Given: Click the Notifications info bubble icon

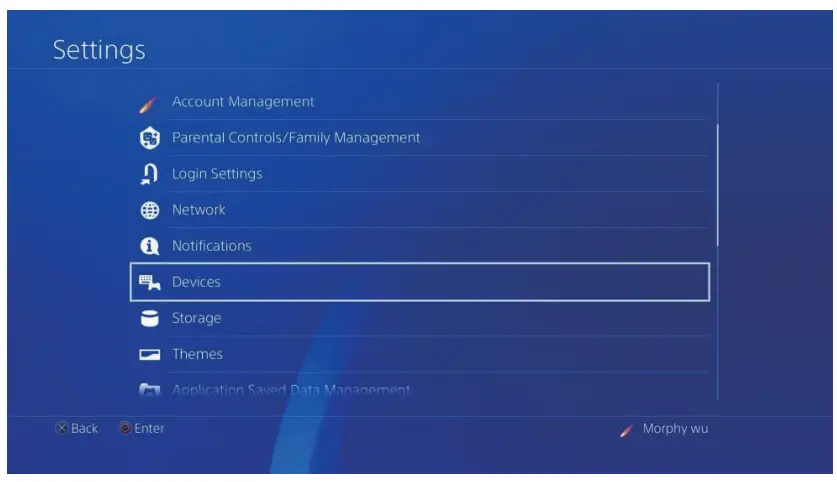Looking at the screenshot, I should [x=149, y=246].
